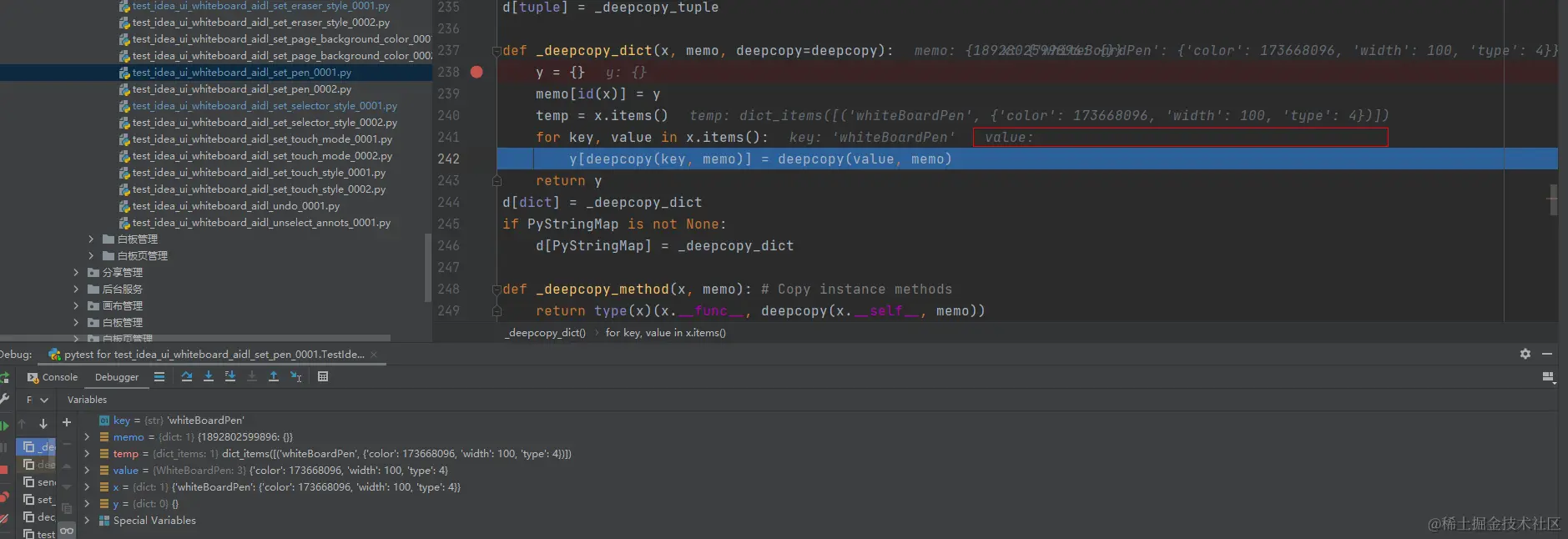Viewport: 1568px width, 539px height.
Task: Switch to the Console tab
Action: point(53,377)
